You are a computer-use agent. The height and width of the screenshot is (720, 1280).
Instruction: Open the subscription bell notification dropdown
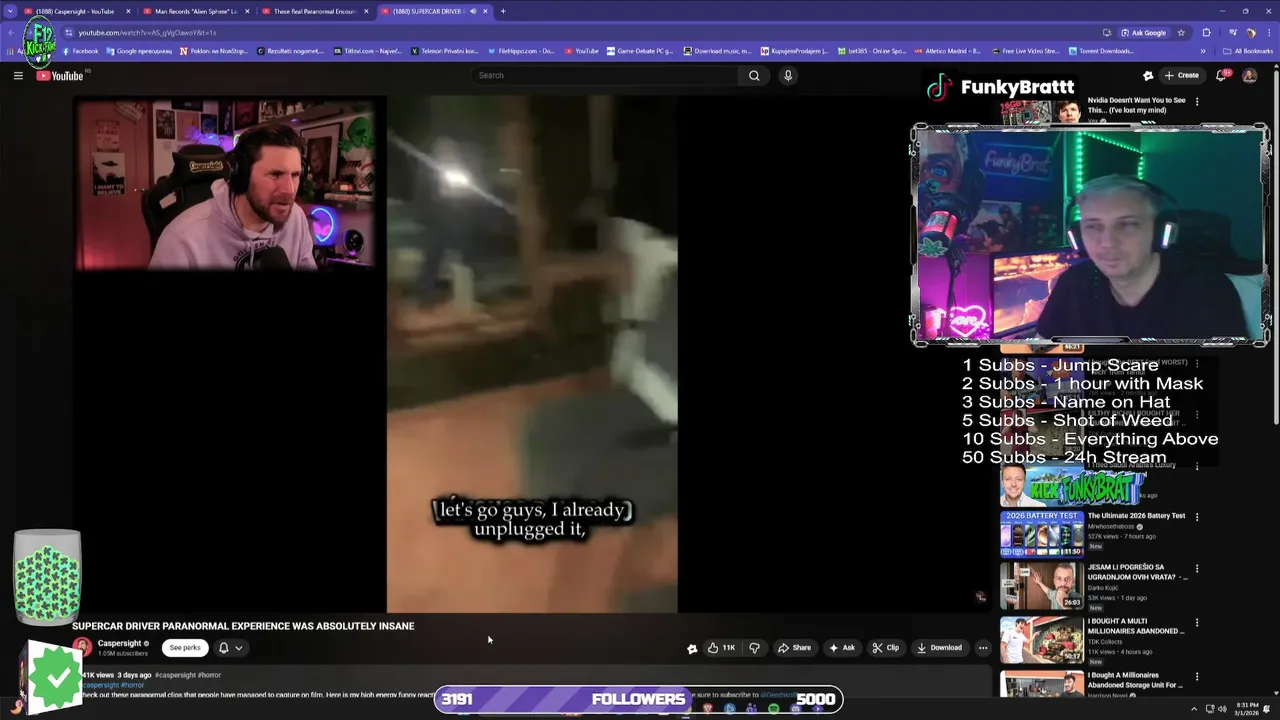click(x=230, y=648)
